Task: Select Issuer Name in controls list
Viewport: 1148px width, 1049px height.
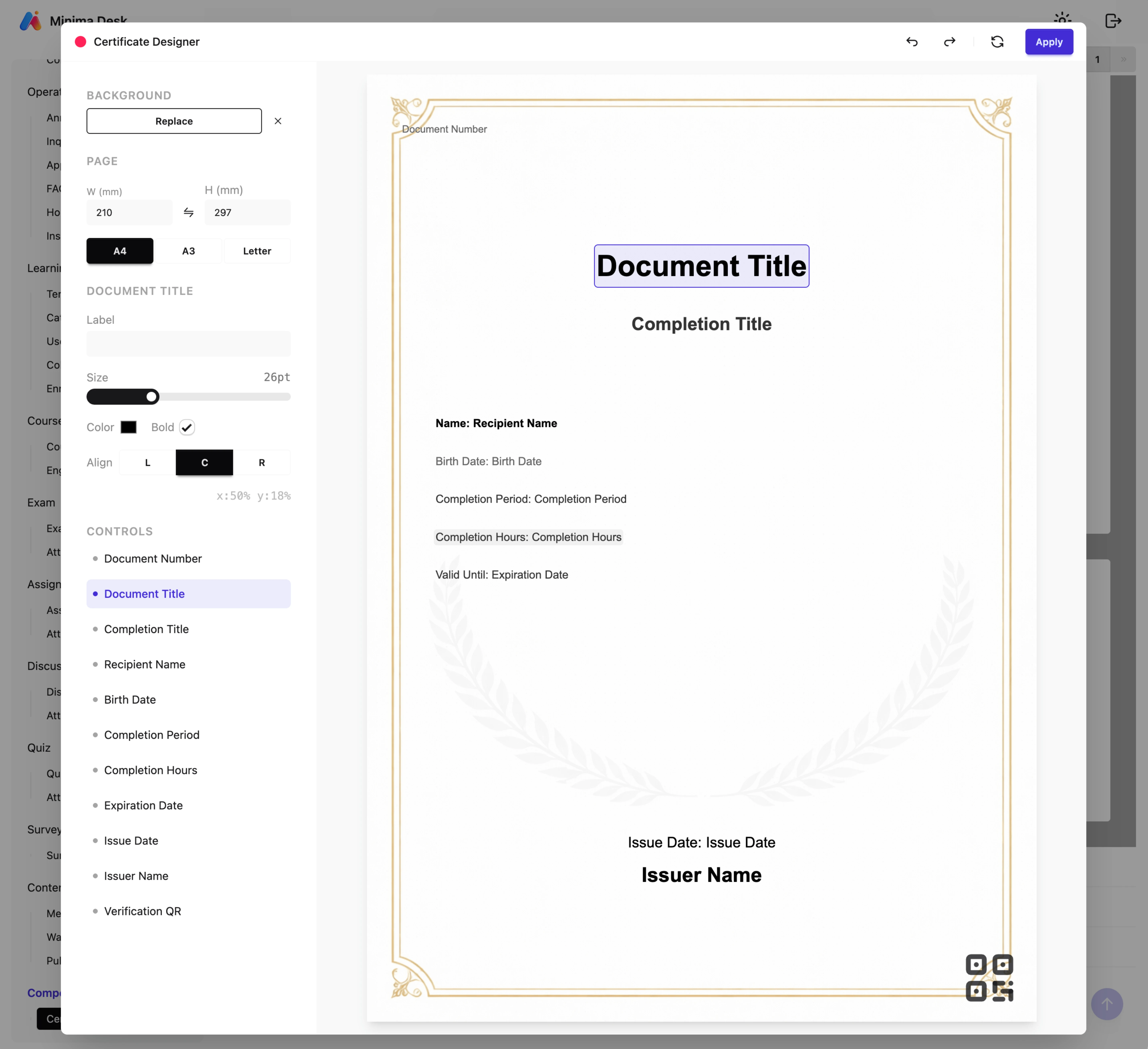Action: 136,876
